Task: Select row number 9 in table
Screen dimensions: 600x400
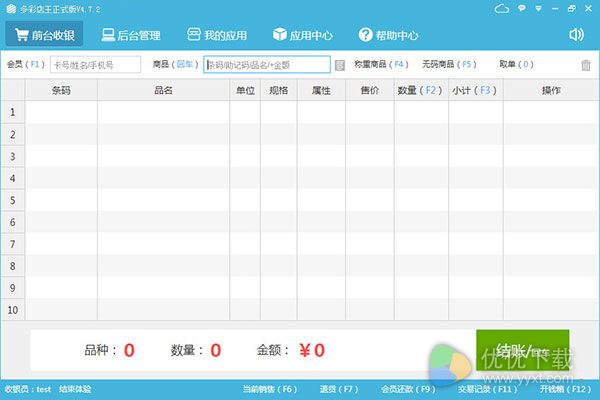Action: pyautogui.click(x=13, y=287)
